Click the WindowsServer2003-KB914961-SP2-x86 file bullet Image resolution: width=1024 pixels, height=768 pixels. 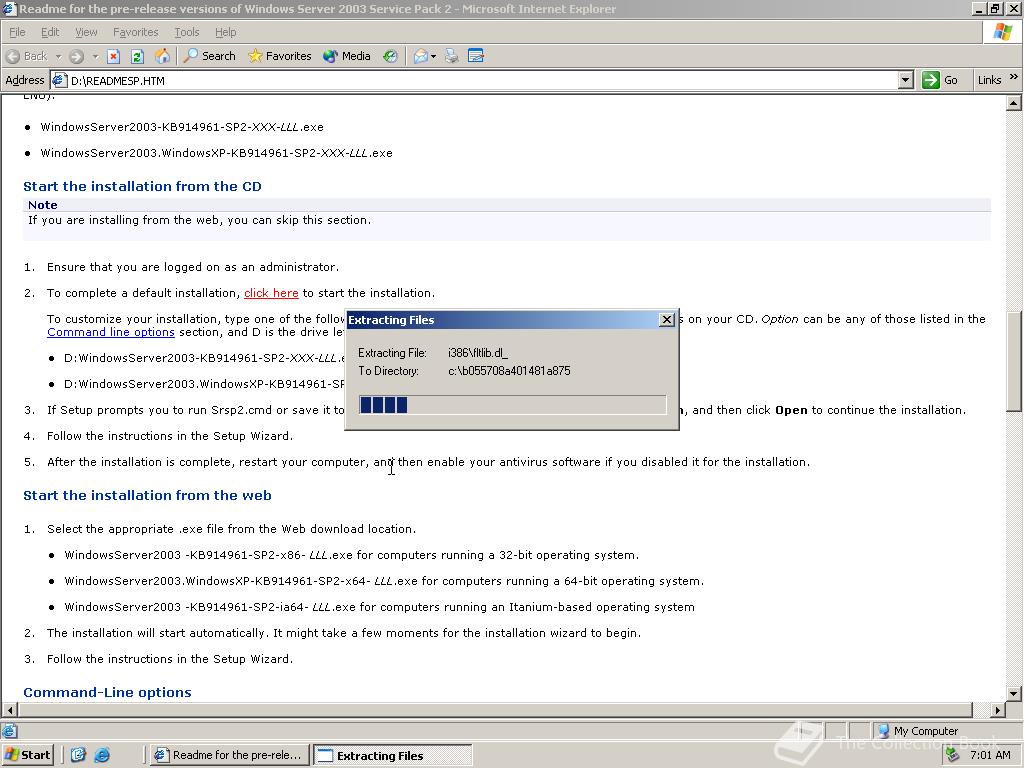351,555
